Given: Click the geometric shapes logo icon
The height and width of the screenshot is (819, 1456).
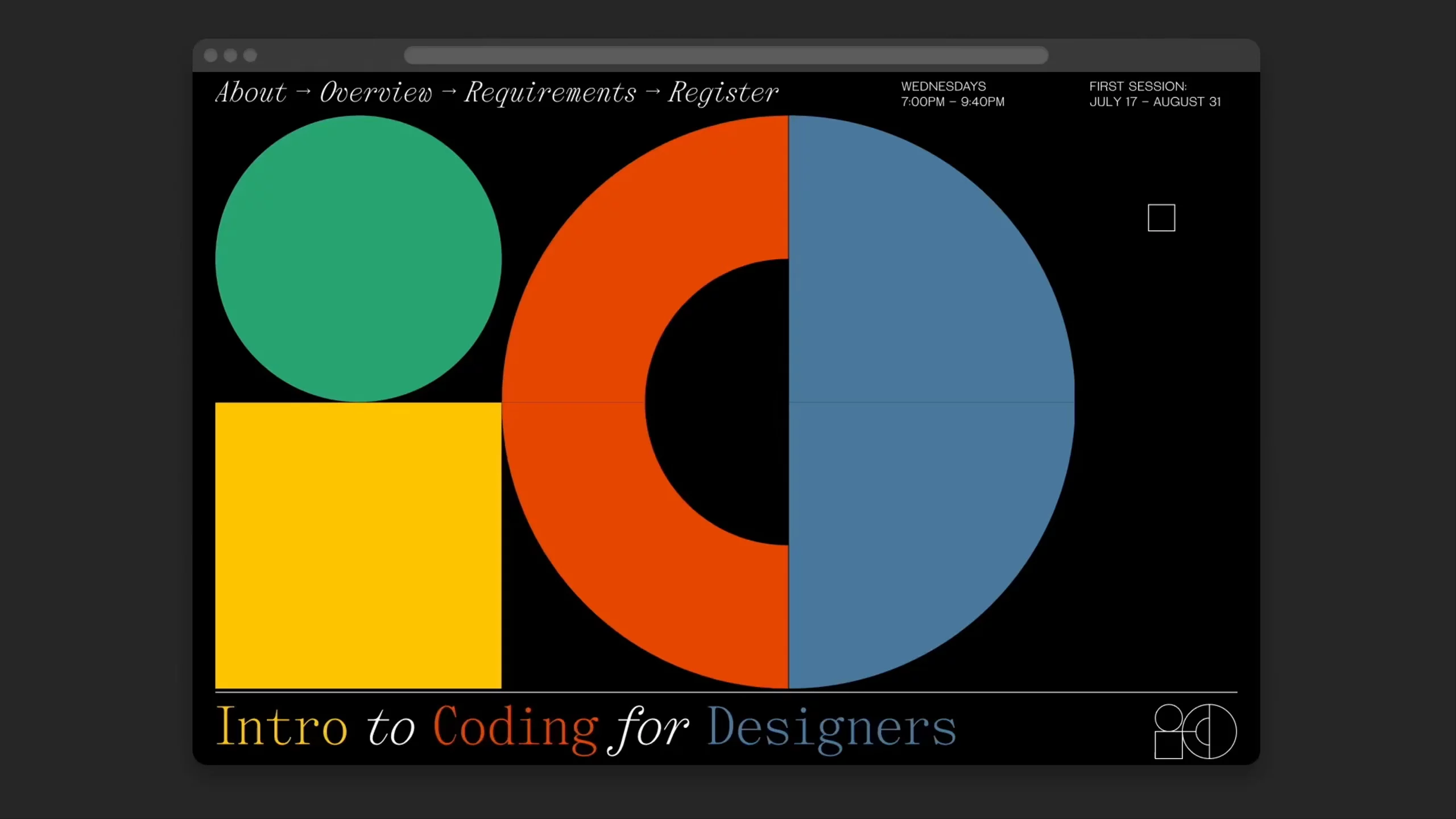Looking at the screenshot, I should [x=1195, y=731].
